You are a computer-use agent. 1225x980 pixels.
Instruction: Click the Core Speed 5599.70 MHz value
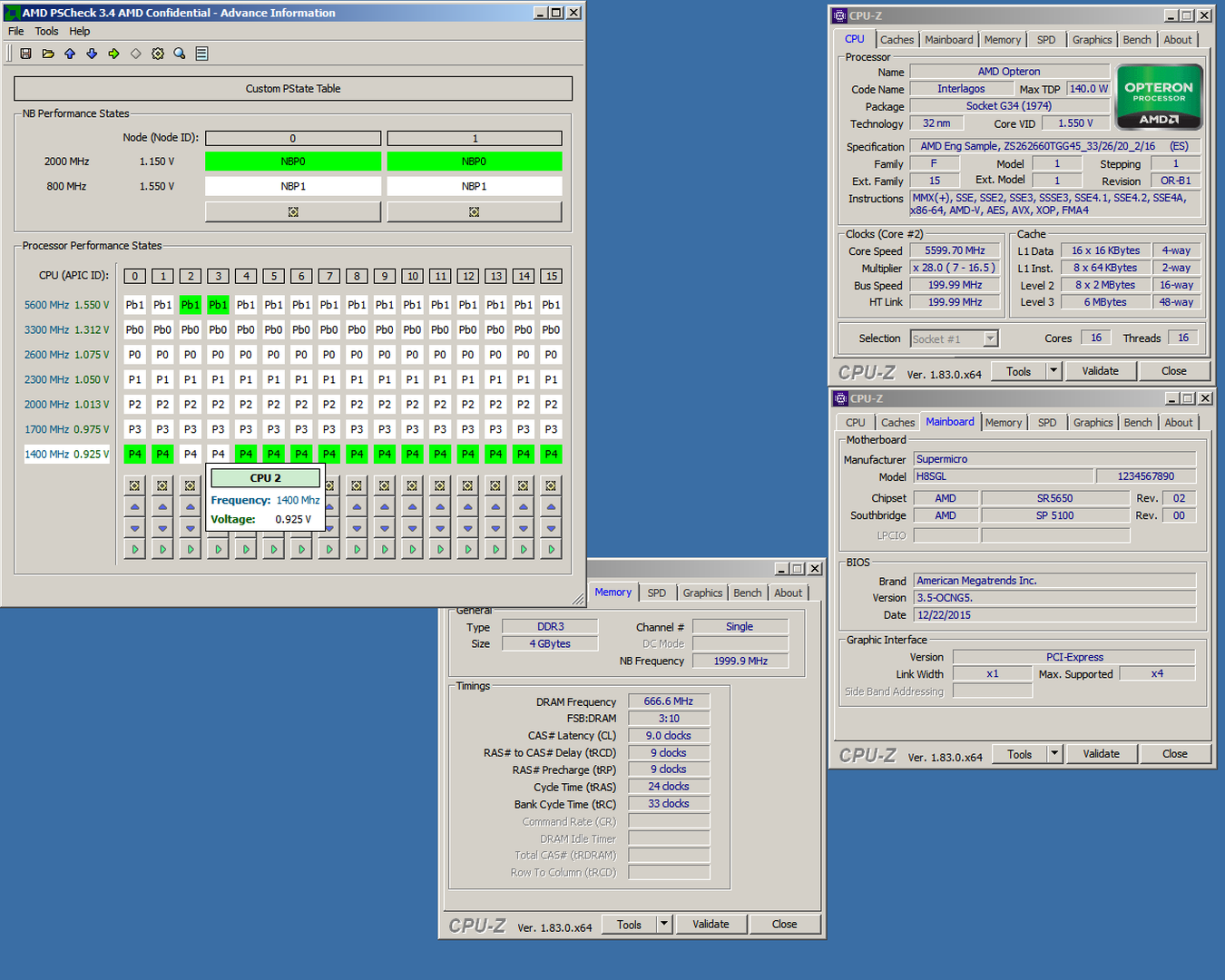click(955, 250)
